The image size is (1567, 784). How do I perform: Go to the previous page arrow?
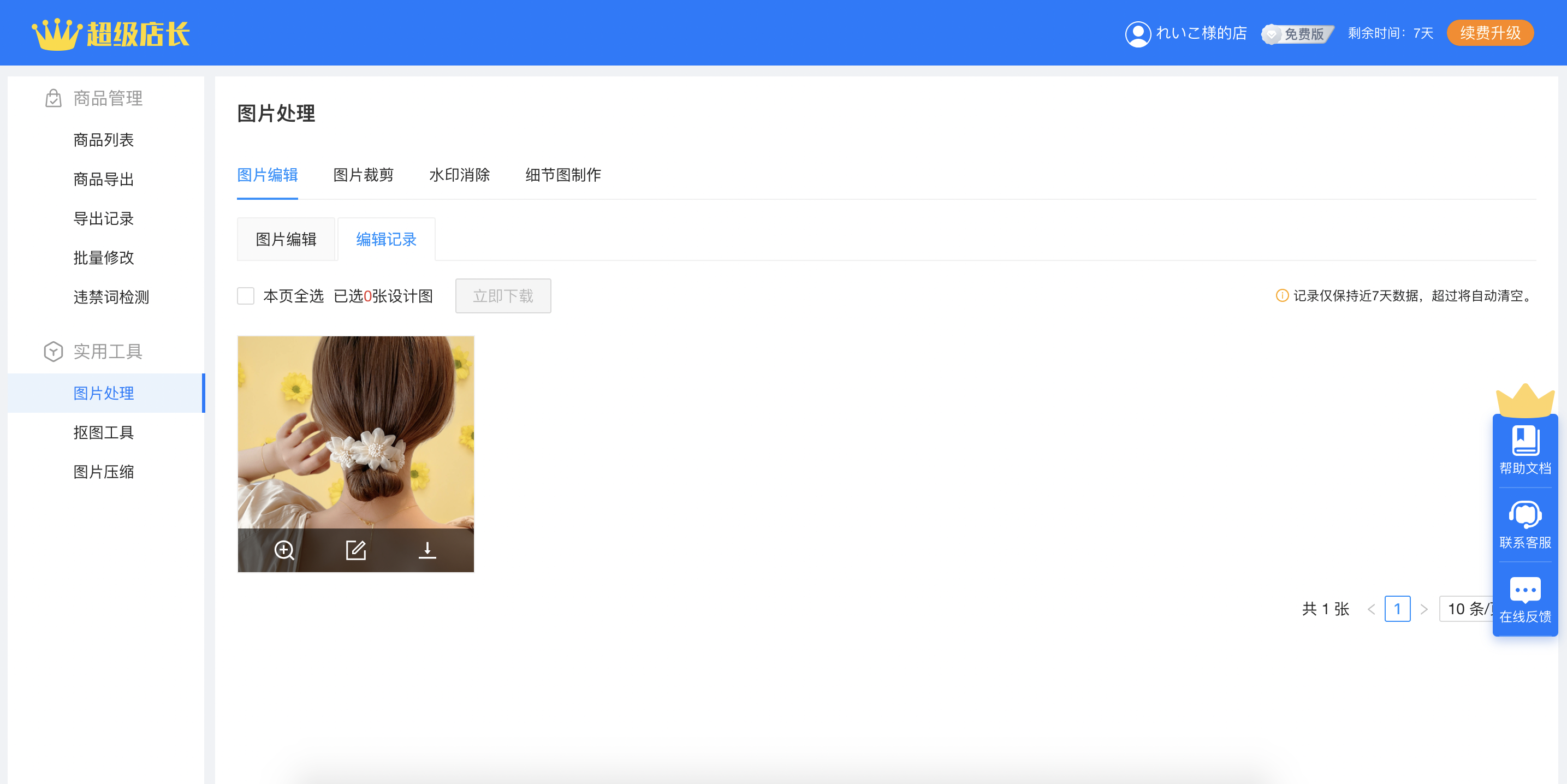1371,609
